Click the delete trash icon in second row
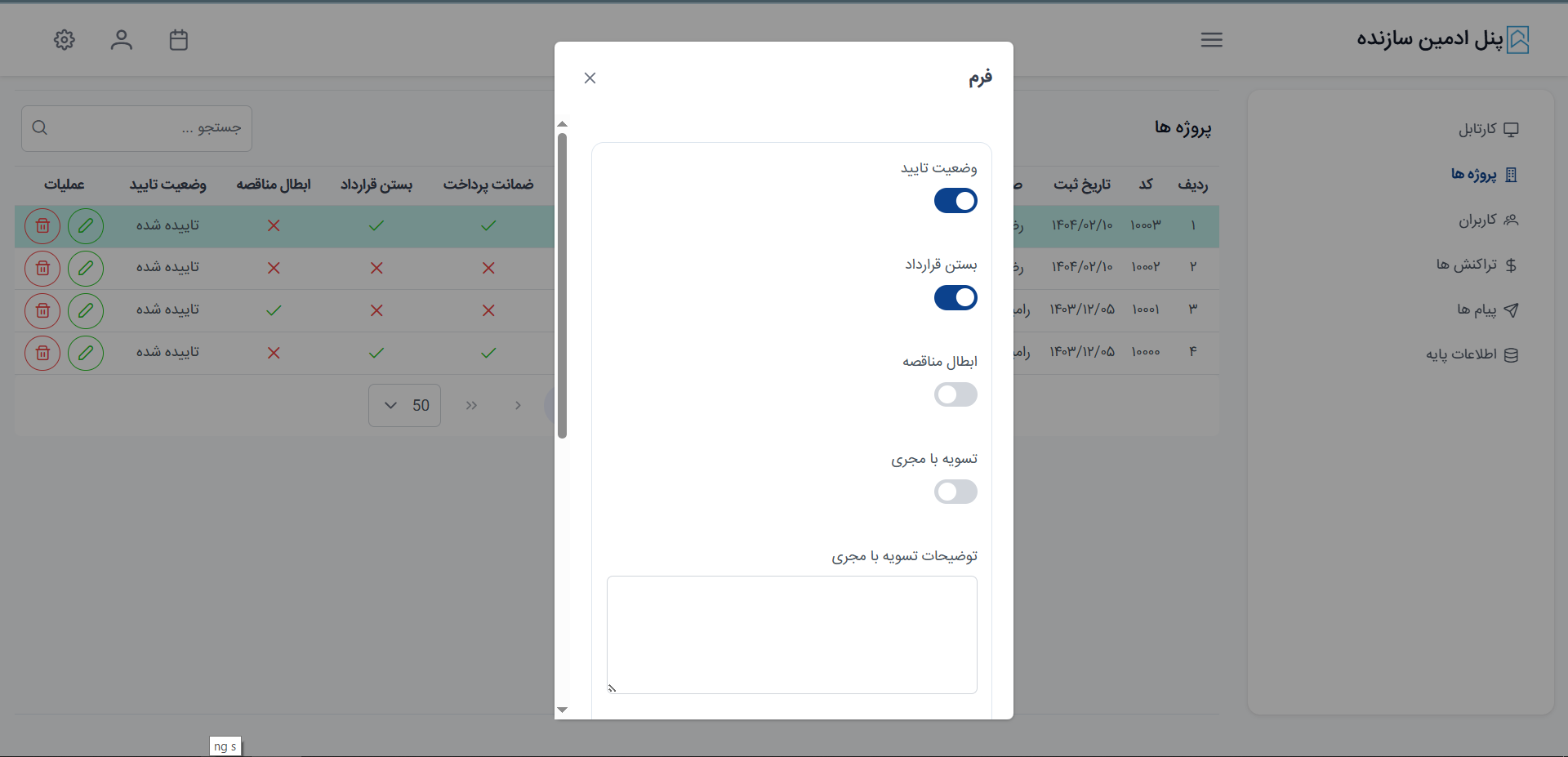This screenshot has width=1568, height=757. pyautogui.click(x=42, y=269)
